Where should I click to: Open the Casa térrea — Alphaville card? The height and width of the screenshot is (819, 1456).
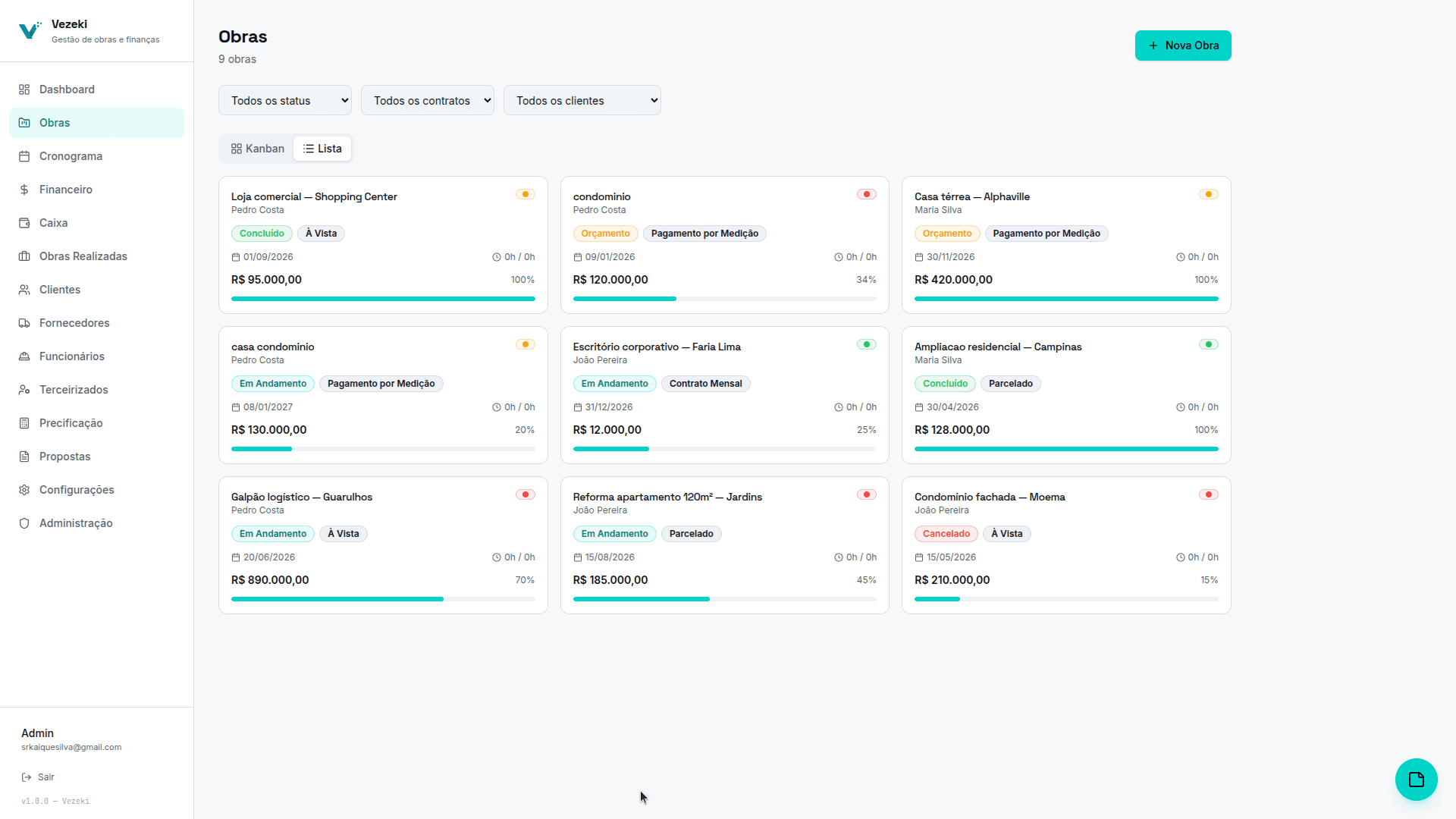click(1066, 245)
